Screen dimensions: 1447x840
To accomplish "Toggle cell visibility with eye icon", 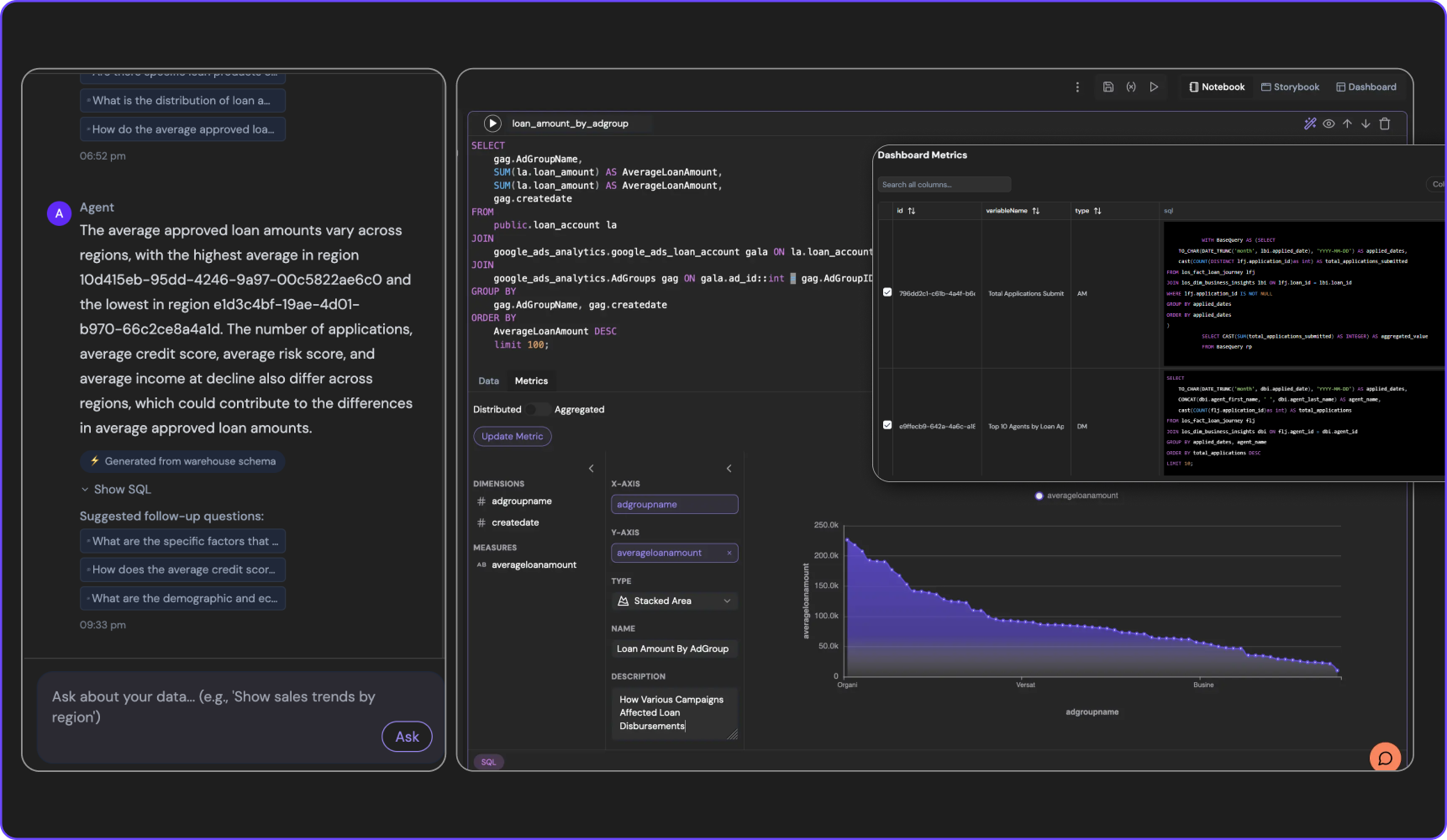I will [1329, 123].
